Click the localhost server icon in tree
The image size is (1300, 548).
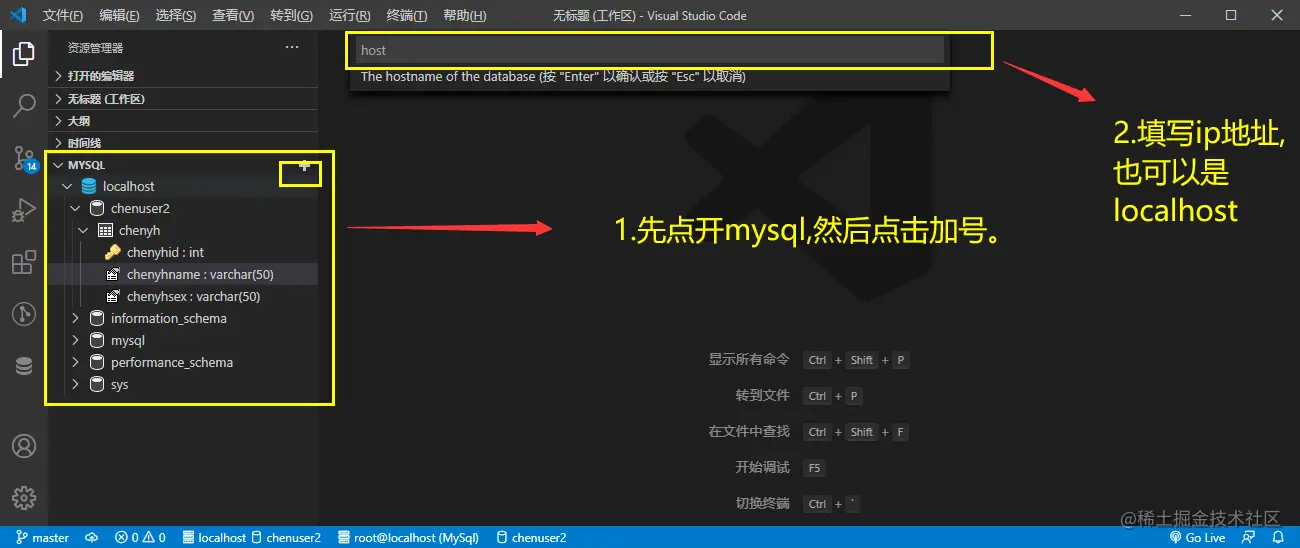(x=89, y=186)
